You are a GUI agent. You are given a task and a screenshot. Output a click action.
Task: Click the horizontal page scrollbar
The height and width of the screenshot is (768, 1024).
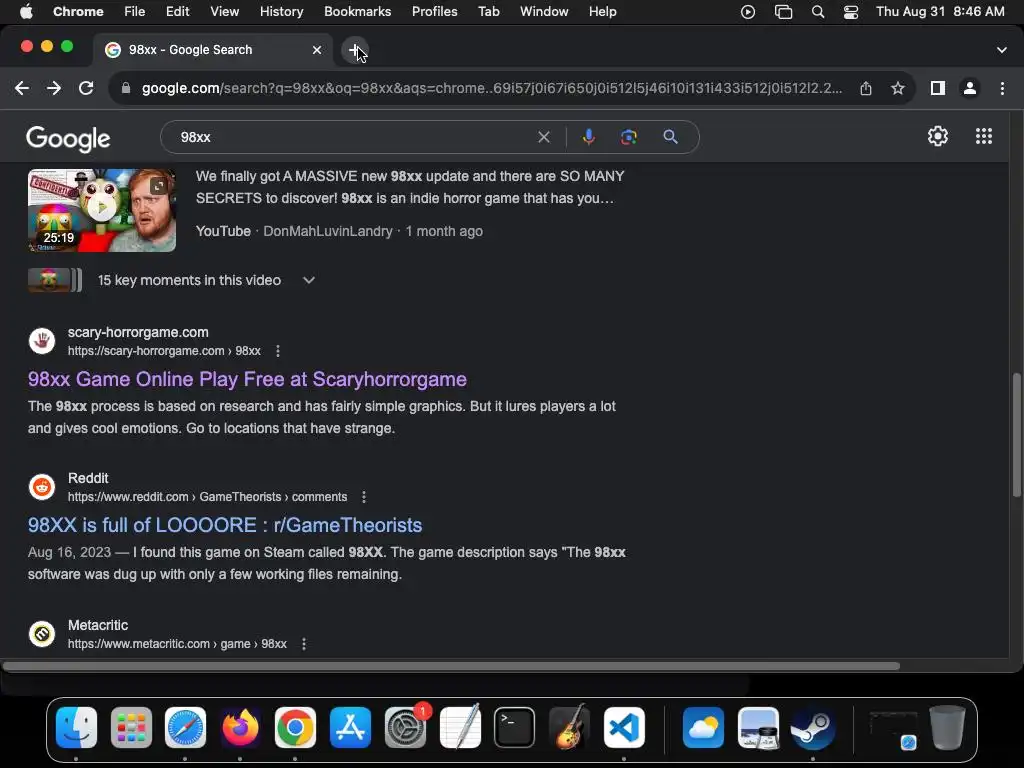tap(451, 666)
